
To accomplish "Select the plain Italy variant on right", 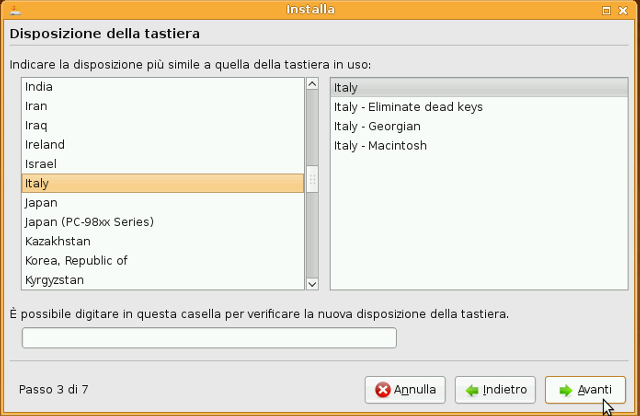I will click(479, 87).
